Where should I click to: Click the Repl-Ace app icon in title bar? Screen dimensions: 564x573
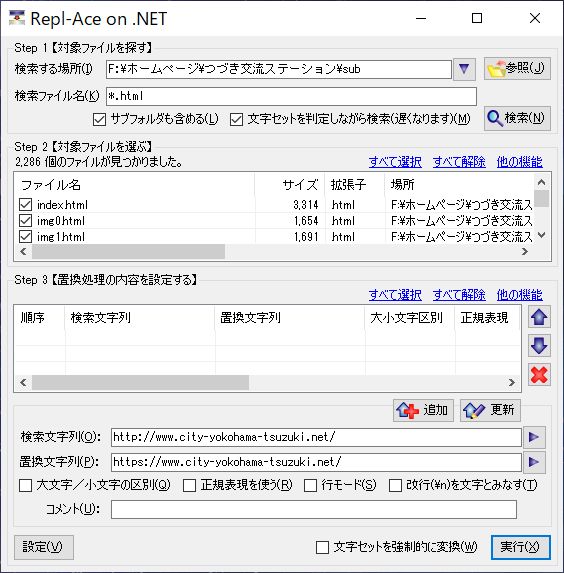17,18
